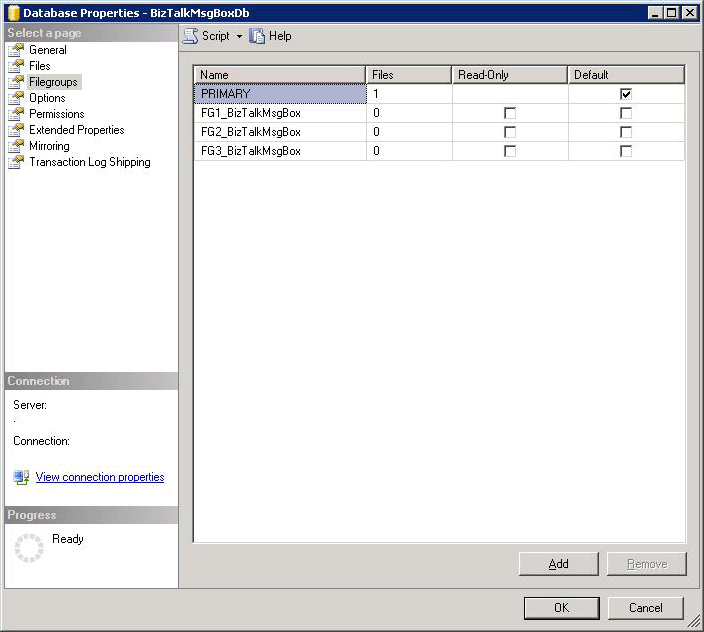This screenshot has height=632, width=704.
Task: Maximize the Database Properties window
Action: click(672, 13)
